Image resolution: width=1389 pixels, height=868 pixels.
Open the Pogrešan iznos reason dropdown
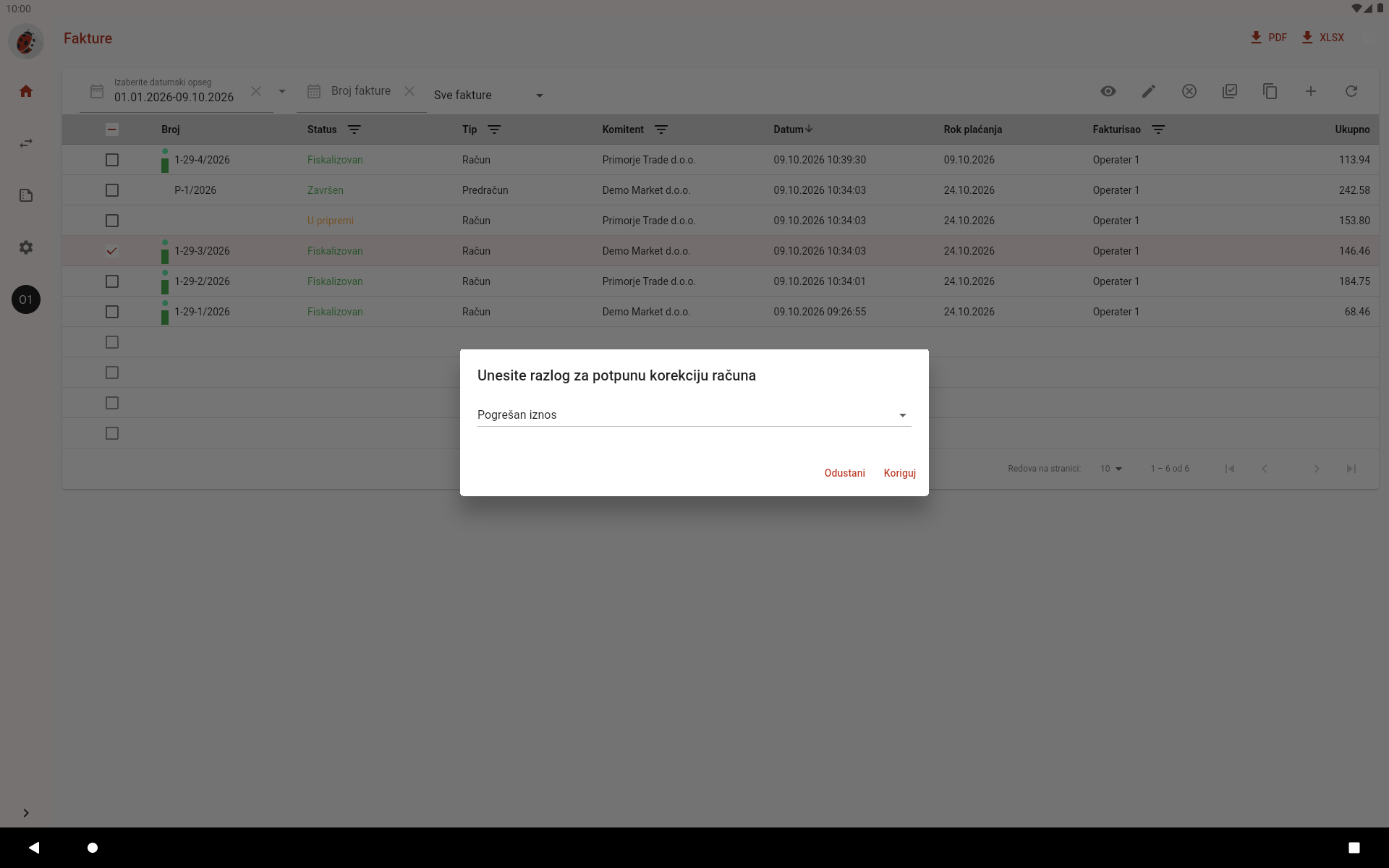tap(694, 414)
